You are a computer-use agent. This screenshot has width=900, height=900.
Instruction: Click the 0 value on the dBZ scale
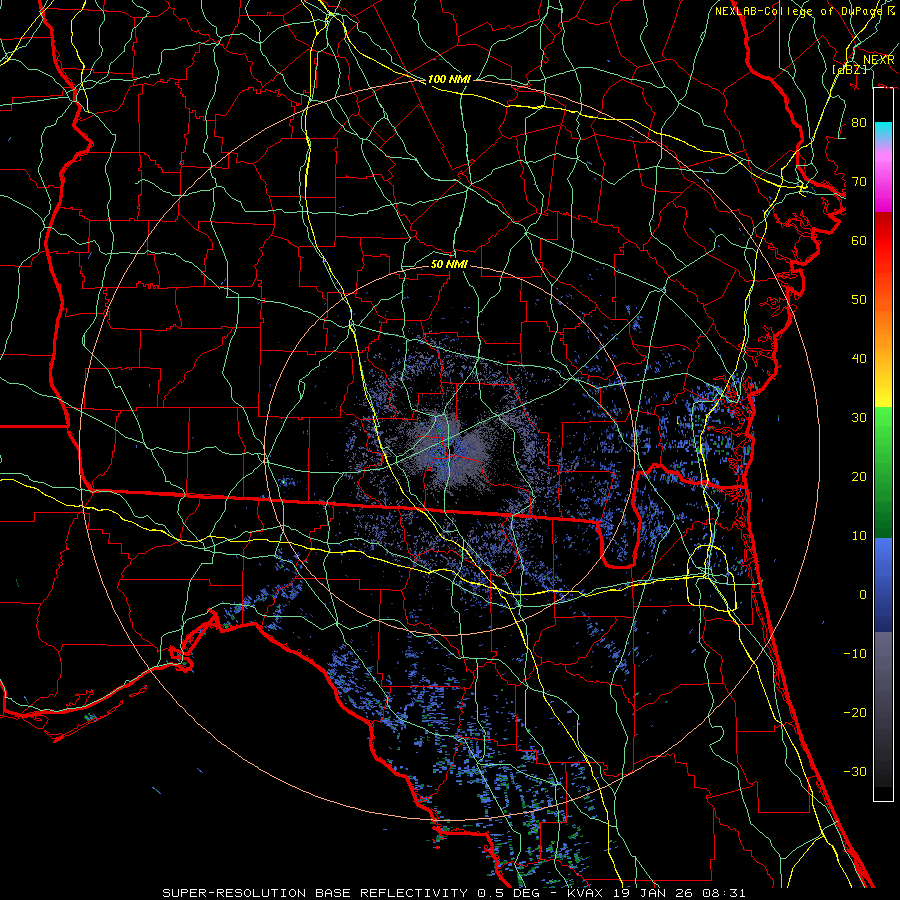[863, 595]
